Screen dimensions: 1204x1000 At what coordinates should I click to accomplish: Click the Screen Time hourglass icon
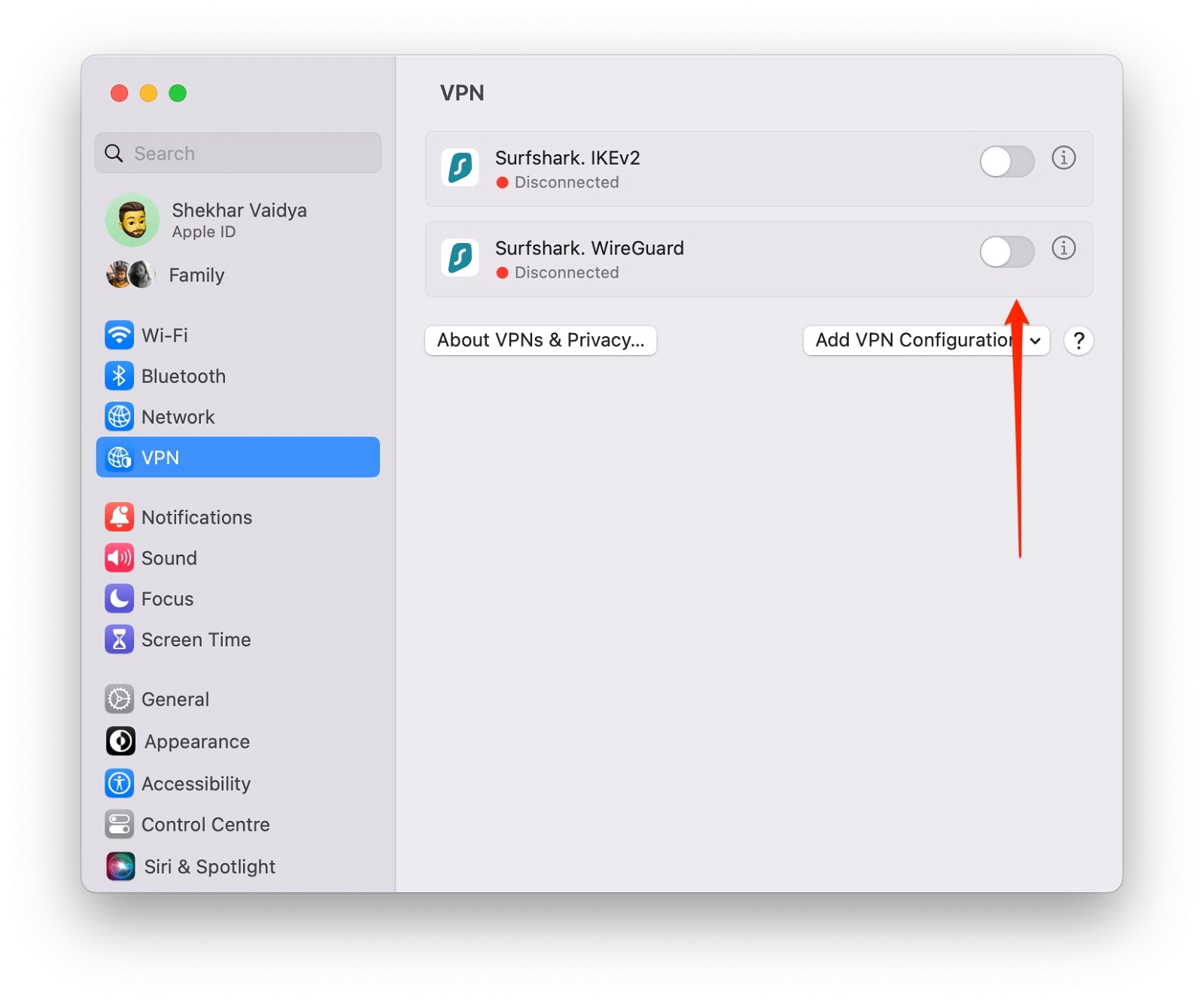(119, 640)
